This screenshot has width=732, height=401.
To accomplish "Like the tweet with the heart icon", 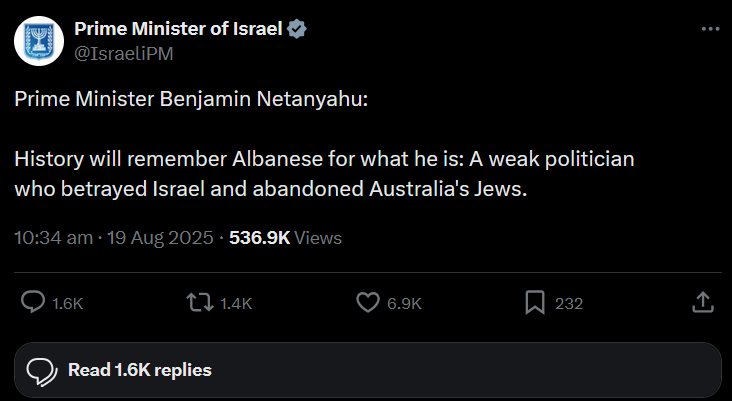I will pyautogui.click(x=369, y=302).
